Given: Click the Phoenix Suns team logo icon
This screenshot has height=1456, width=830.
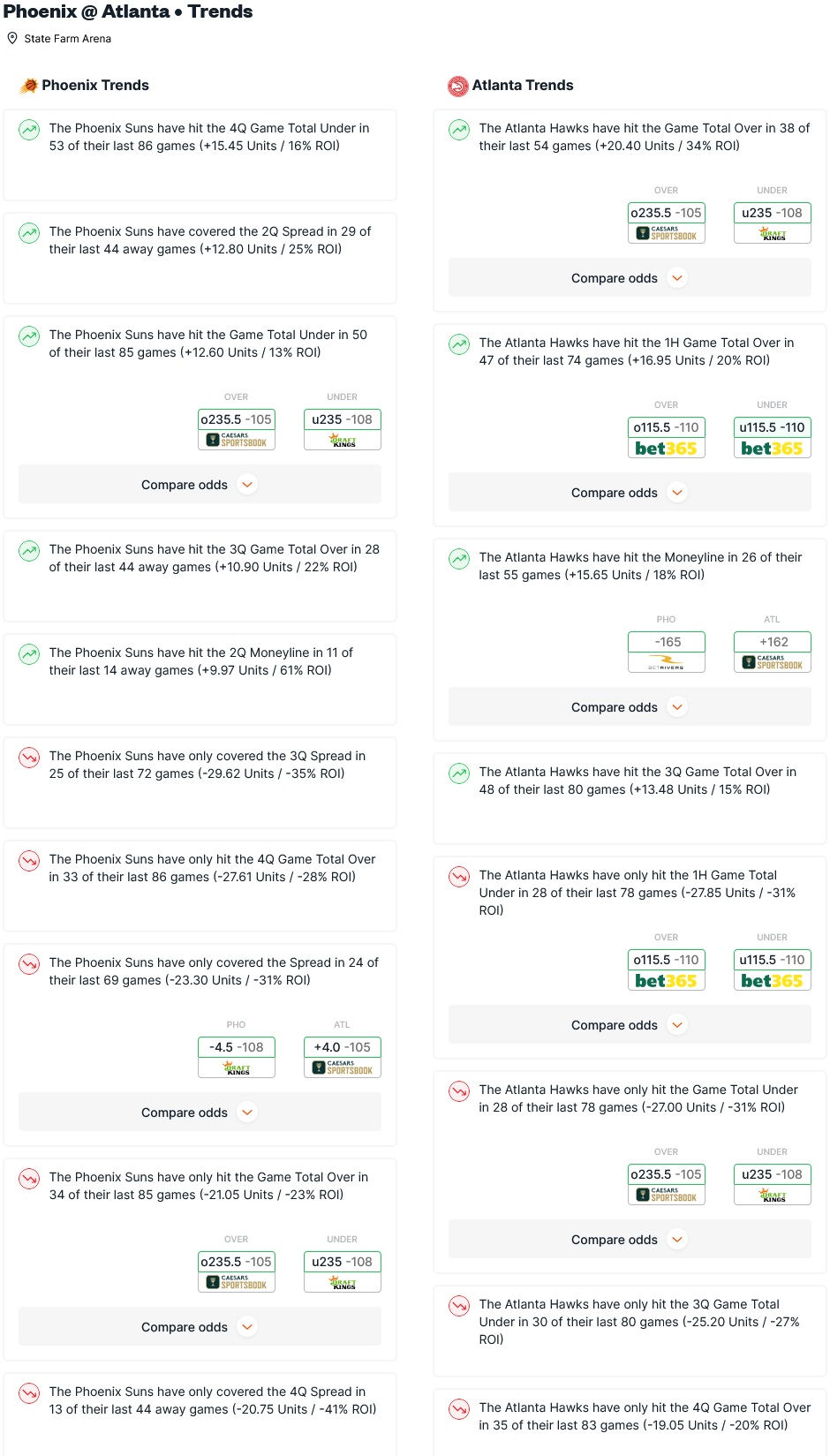Looking at the screenshot, I should [x=29, y=86].
